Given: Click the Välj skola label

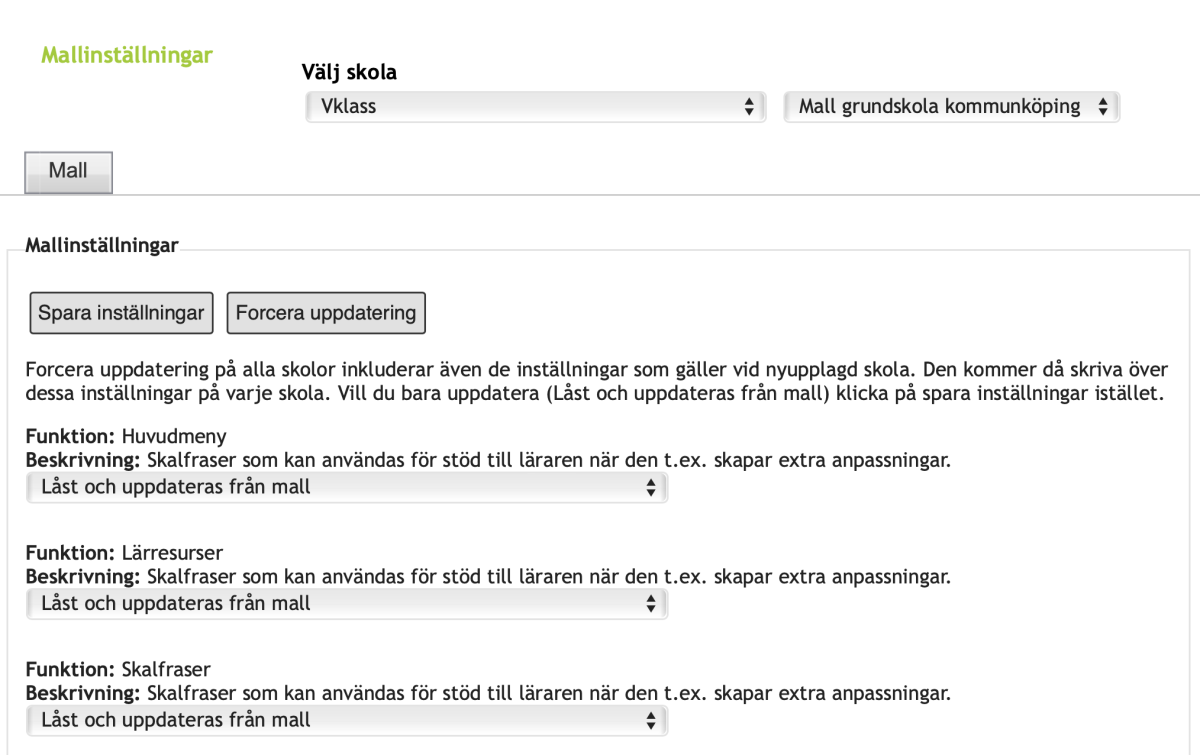Looking at the screenshot, I should 349,72.
